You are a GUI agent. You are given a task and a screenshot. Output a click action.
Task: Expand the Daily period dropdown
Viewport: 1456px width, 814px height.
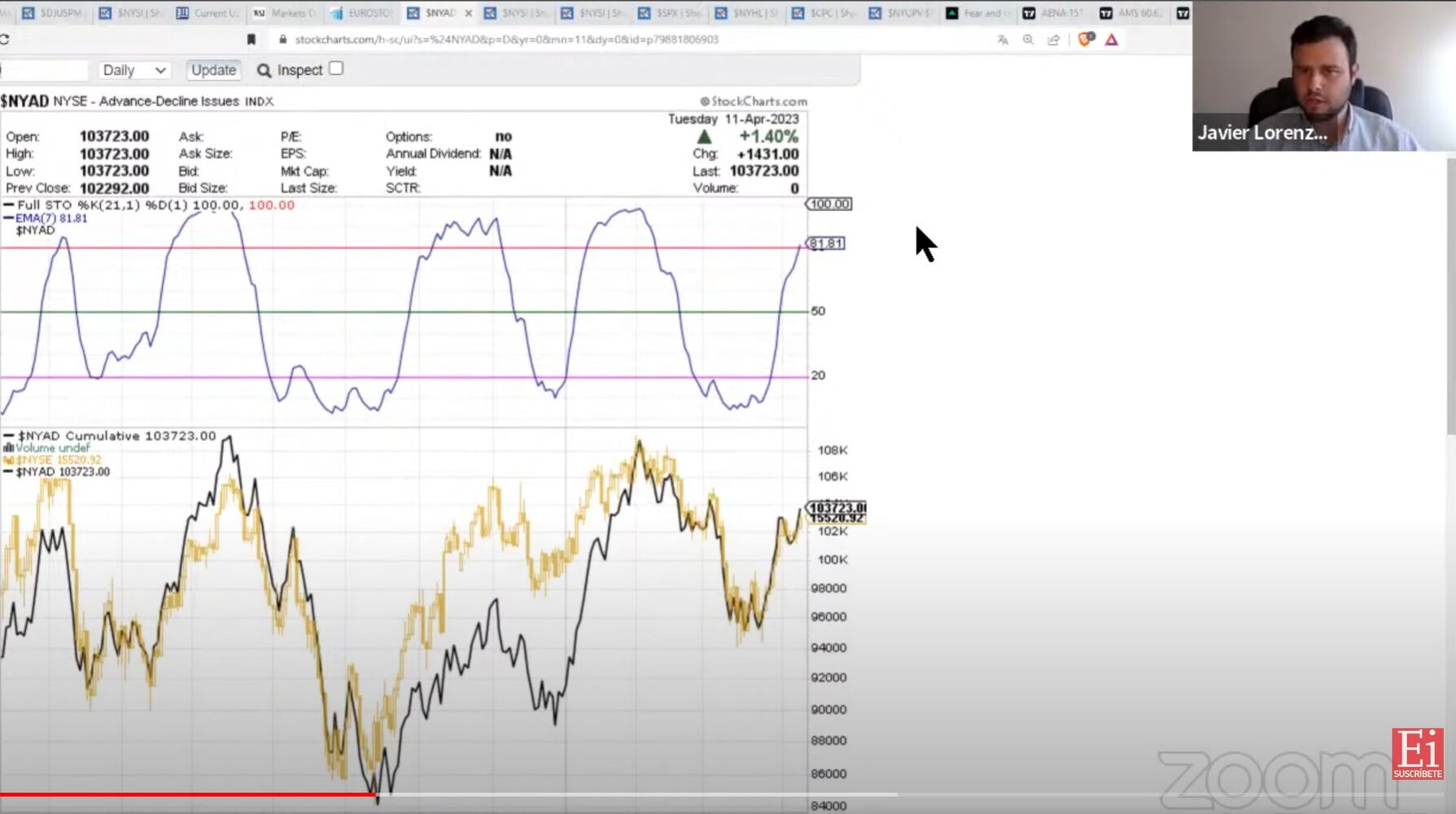[134, 70]
